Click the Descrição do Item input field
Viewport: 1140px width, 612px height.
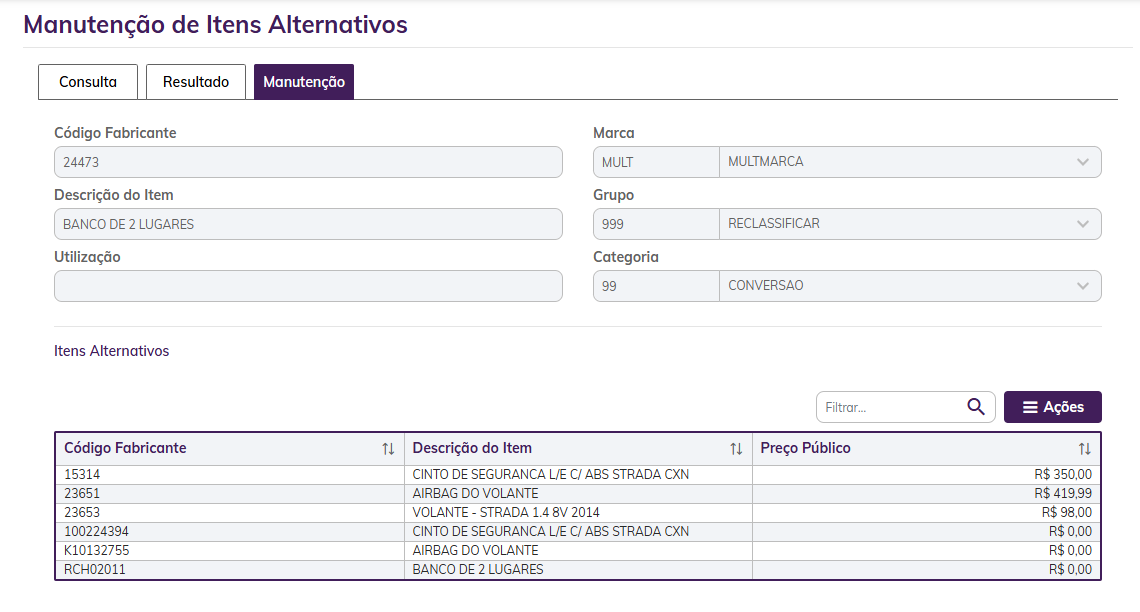pyautogui.click(x=308, y=224)
